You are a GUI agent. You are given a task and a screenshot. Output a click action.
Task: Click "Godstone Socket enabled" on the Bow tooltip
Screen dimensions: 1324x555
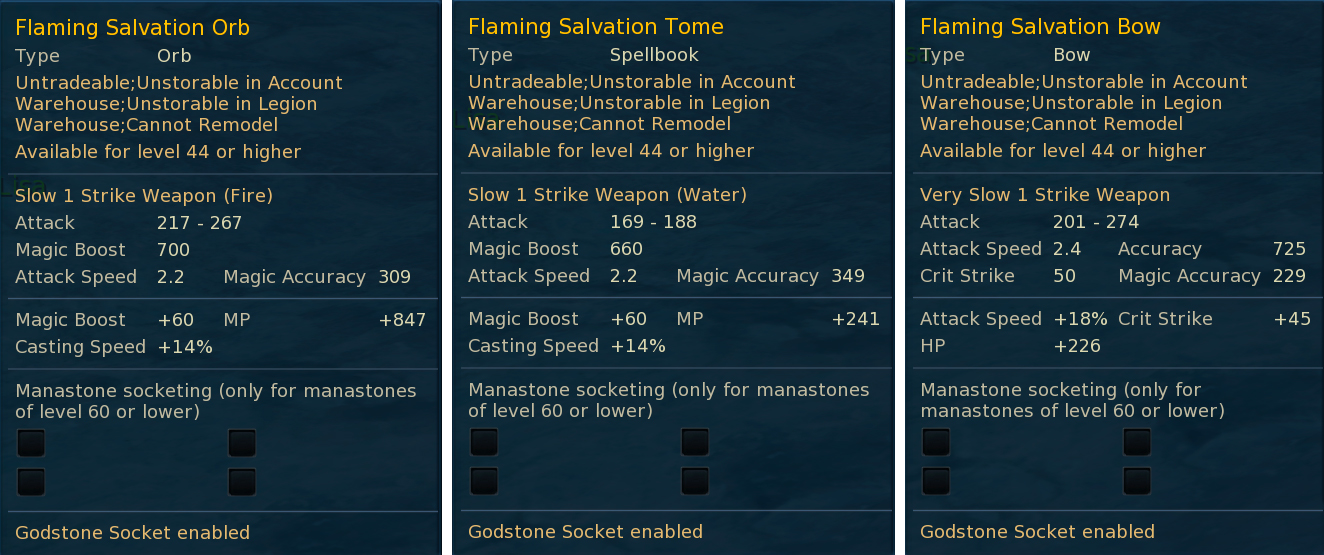click(x=1037, y=532)
